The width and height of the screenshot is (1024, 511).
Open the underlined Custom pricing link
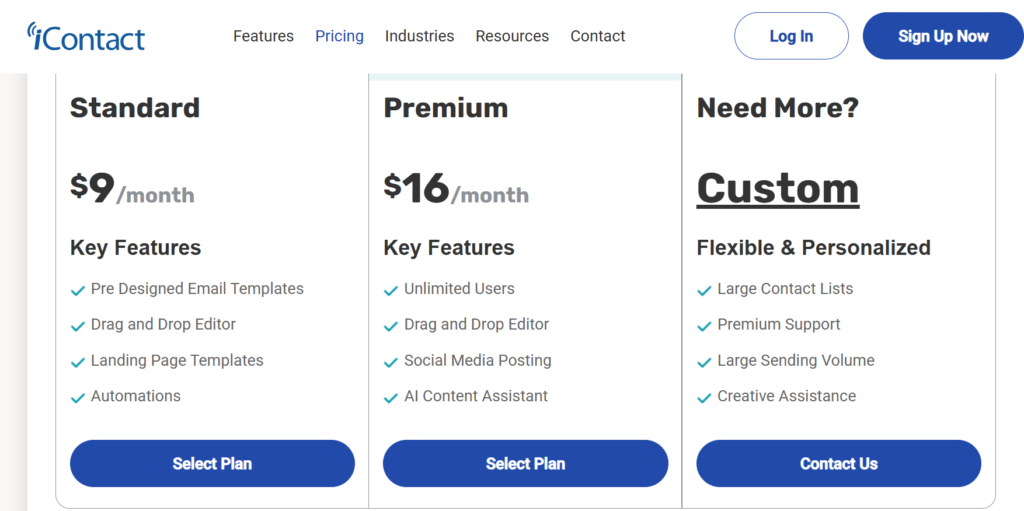[778, 189]
